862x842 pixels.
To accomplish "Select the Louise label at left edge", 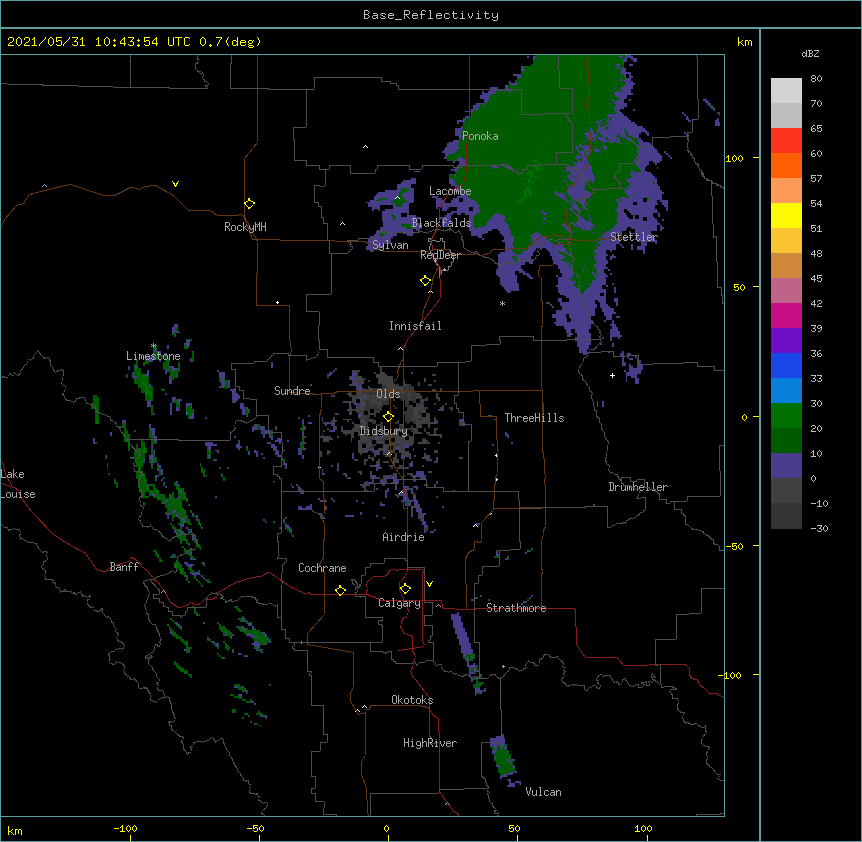I will [18, 494].
